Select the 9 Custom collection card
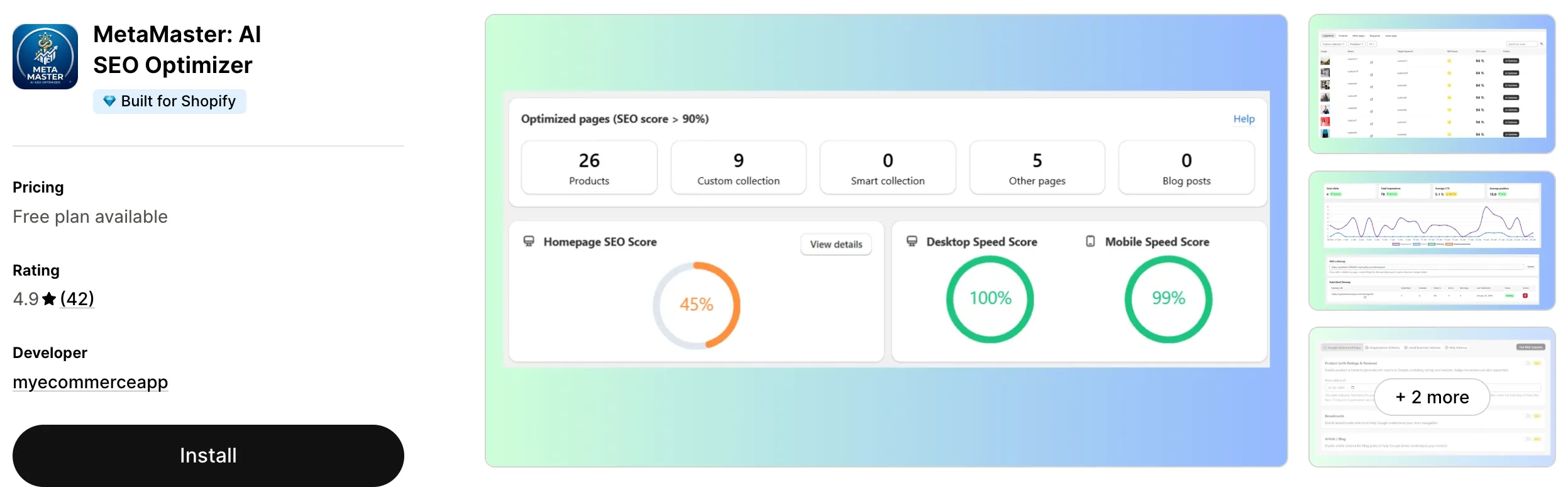This screenshot has width=1568, height=487. 739,168
